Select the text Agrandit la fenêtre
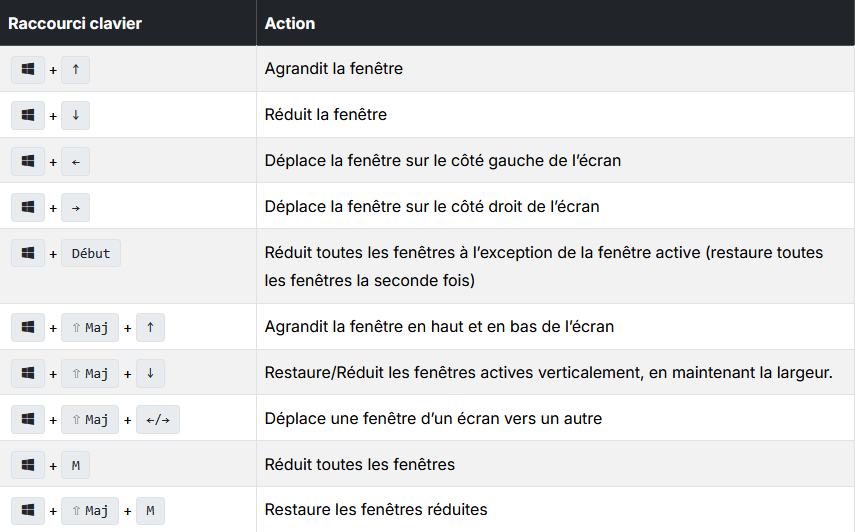 [334, 69]
